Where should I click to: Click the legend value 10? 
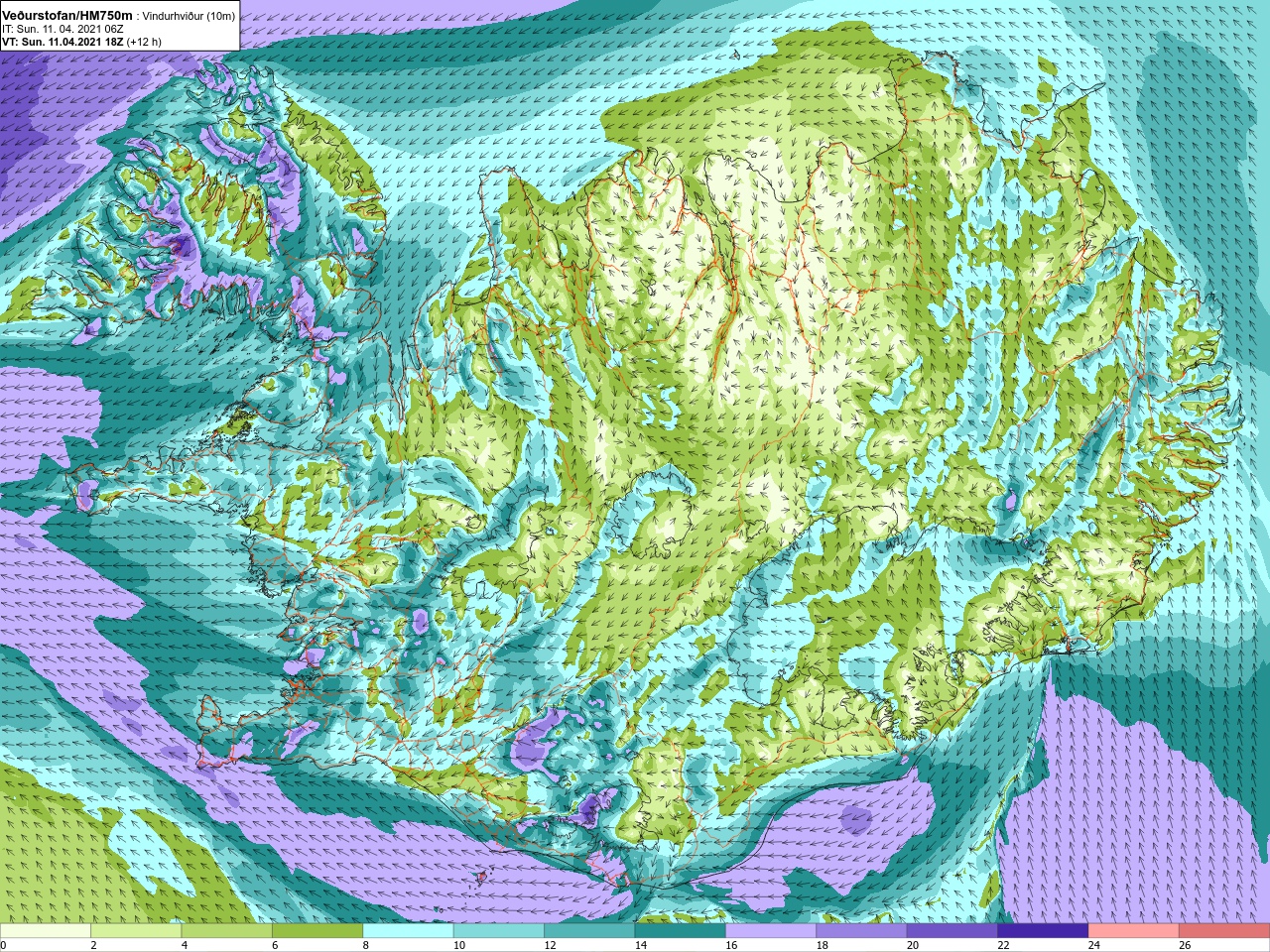(x=458, y=945)
